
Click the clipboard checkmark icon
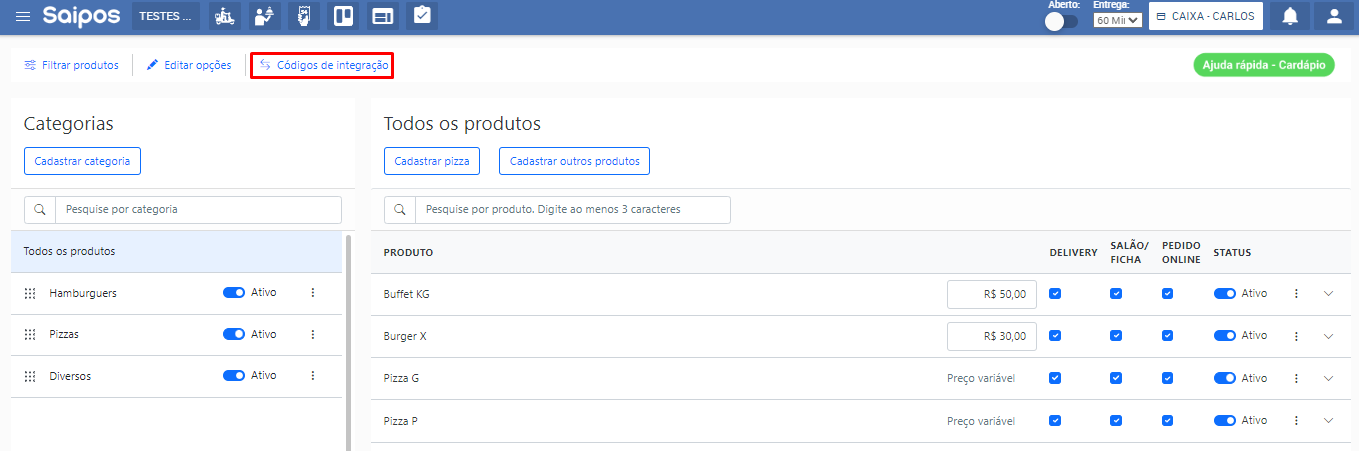422,16
